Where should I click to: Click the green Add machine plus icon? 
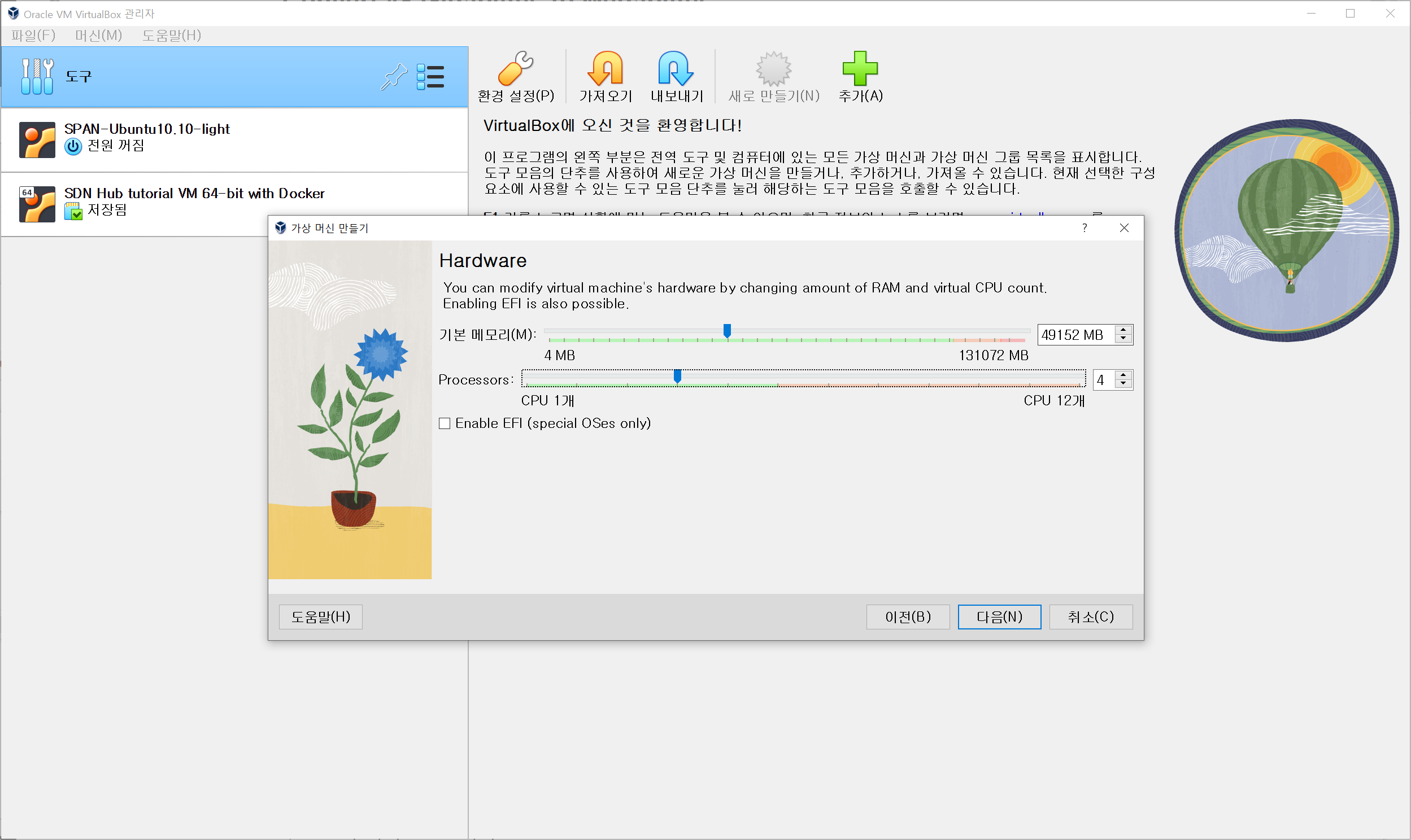(860, 68)
